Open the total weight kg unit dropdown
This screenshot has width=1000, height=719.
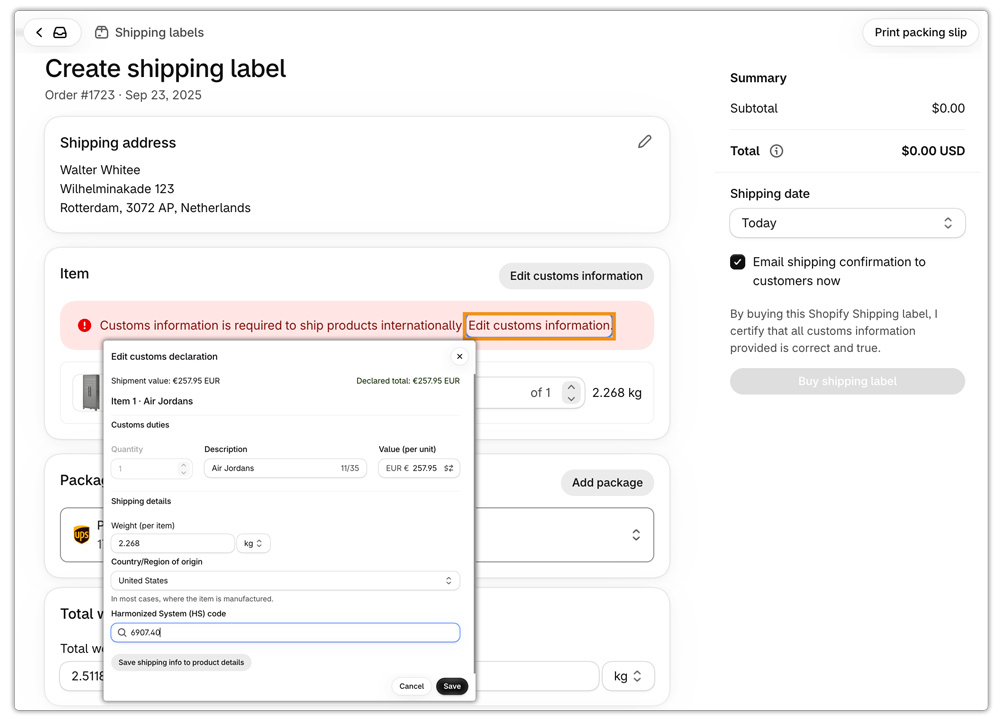[628, 676]
